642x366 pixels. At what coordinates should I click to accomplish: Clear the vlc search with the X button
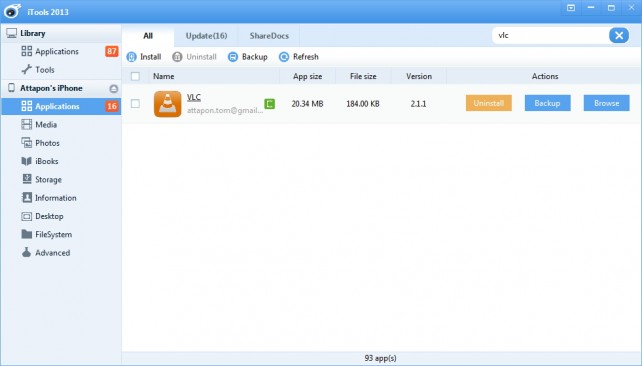tap(619, 36)
